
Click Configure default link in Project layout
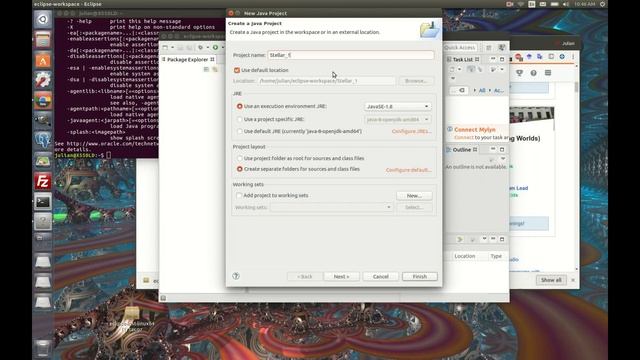click(x=408, y=170)
